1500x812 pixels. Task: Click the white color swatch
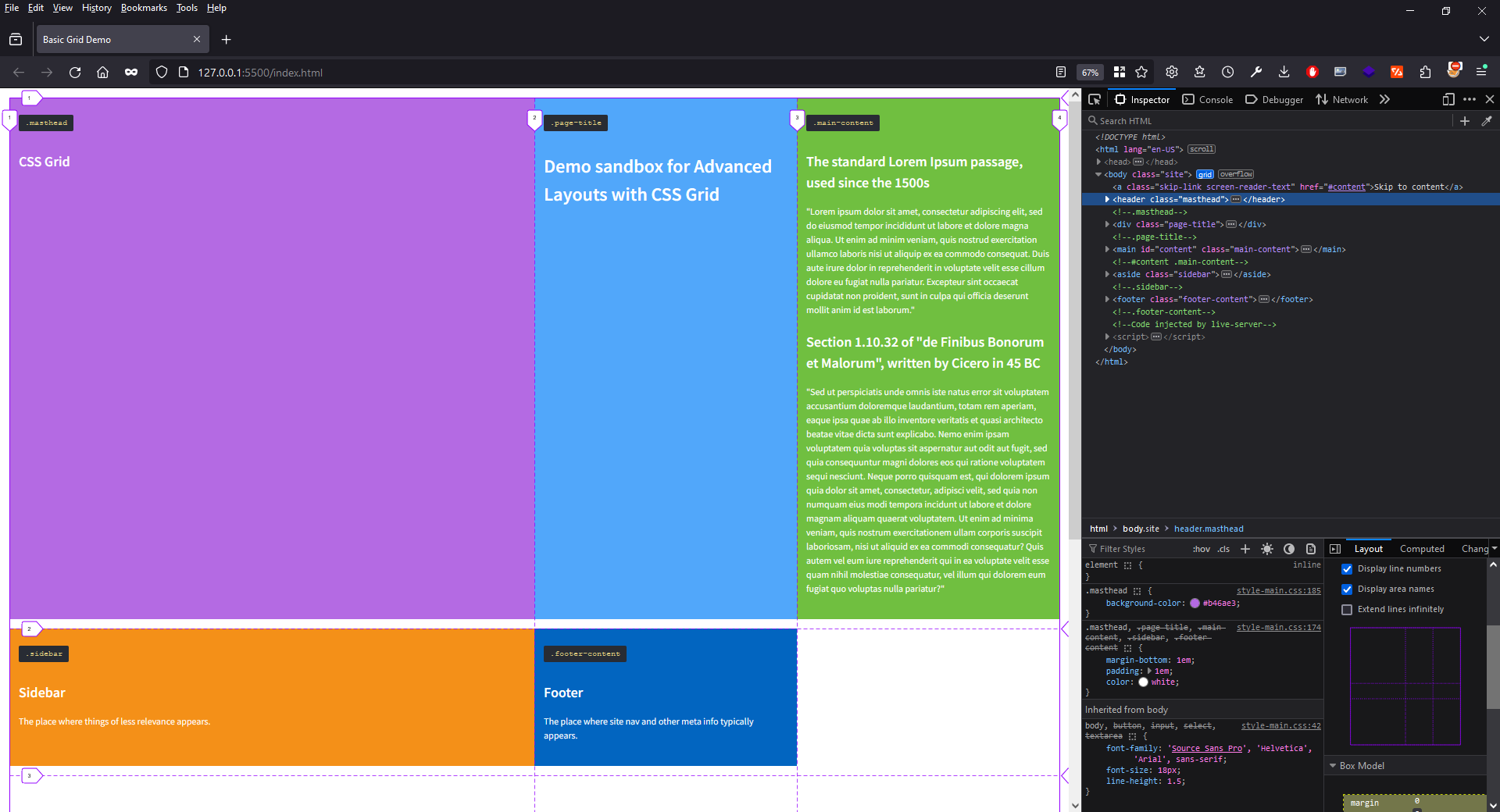click(1143, 682)
